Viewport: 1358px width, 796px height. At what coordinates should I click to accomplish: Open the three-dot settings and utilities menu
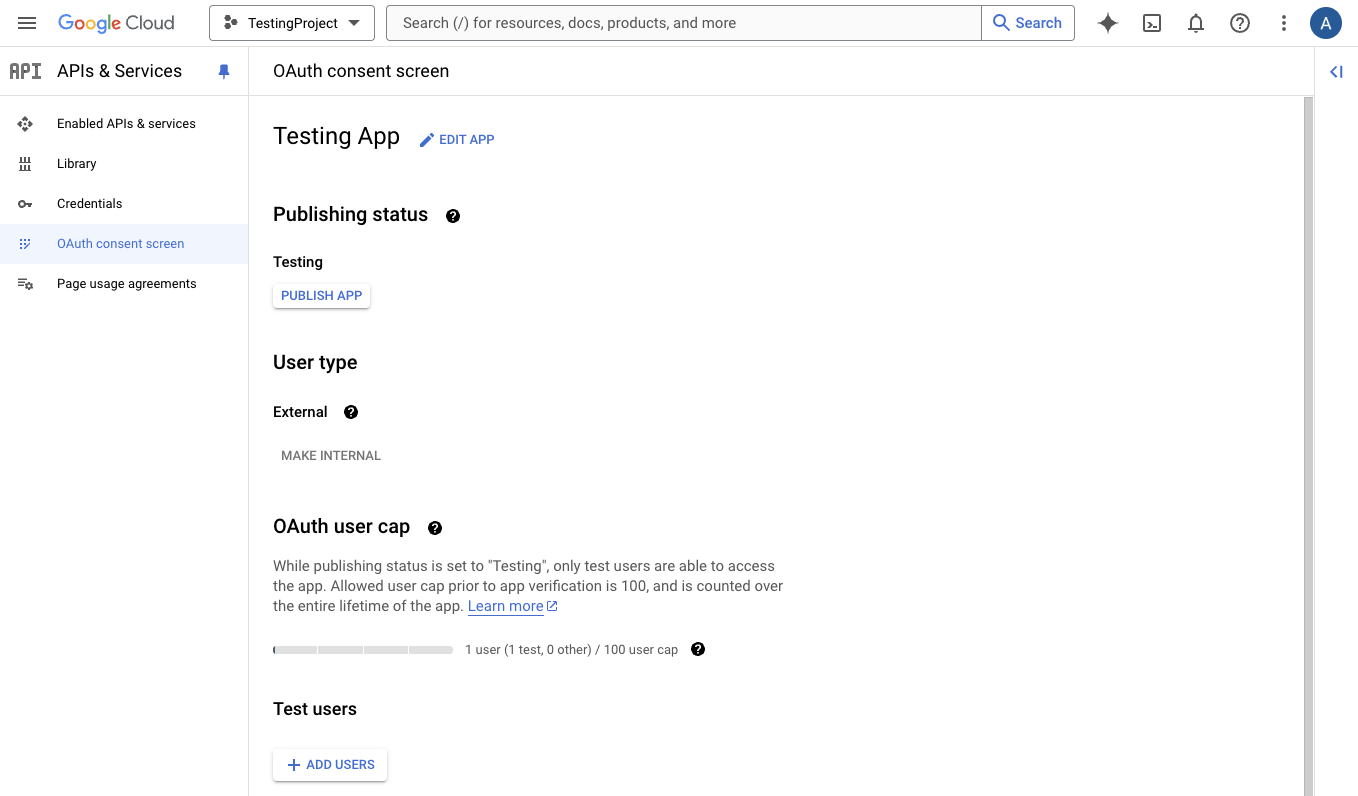pyautogui.click(x=1284, y=23)
